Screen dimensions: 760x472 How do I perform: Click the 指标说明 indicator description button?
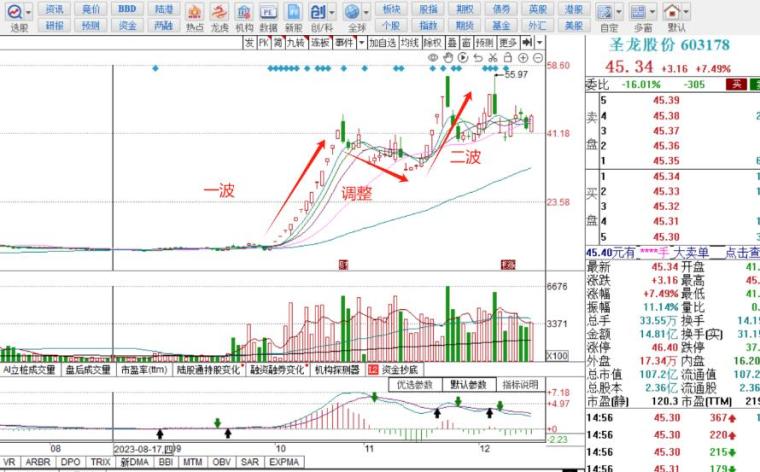(x=520, y=384)
